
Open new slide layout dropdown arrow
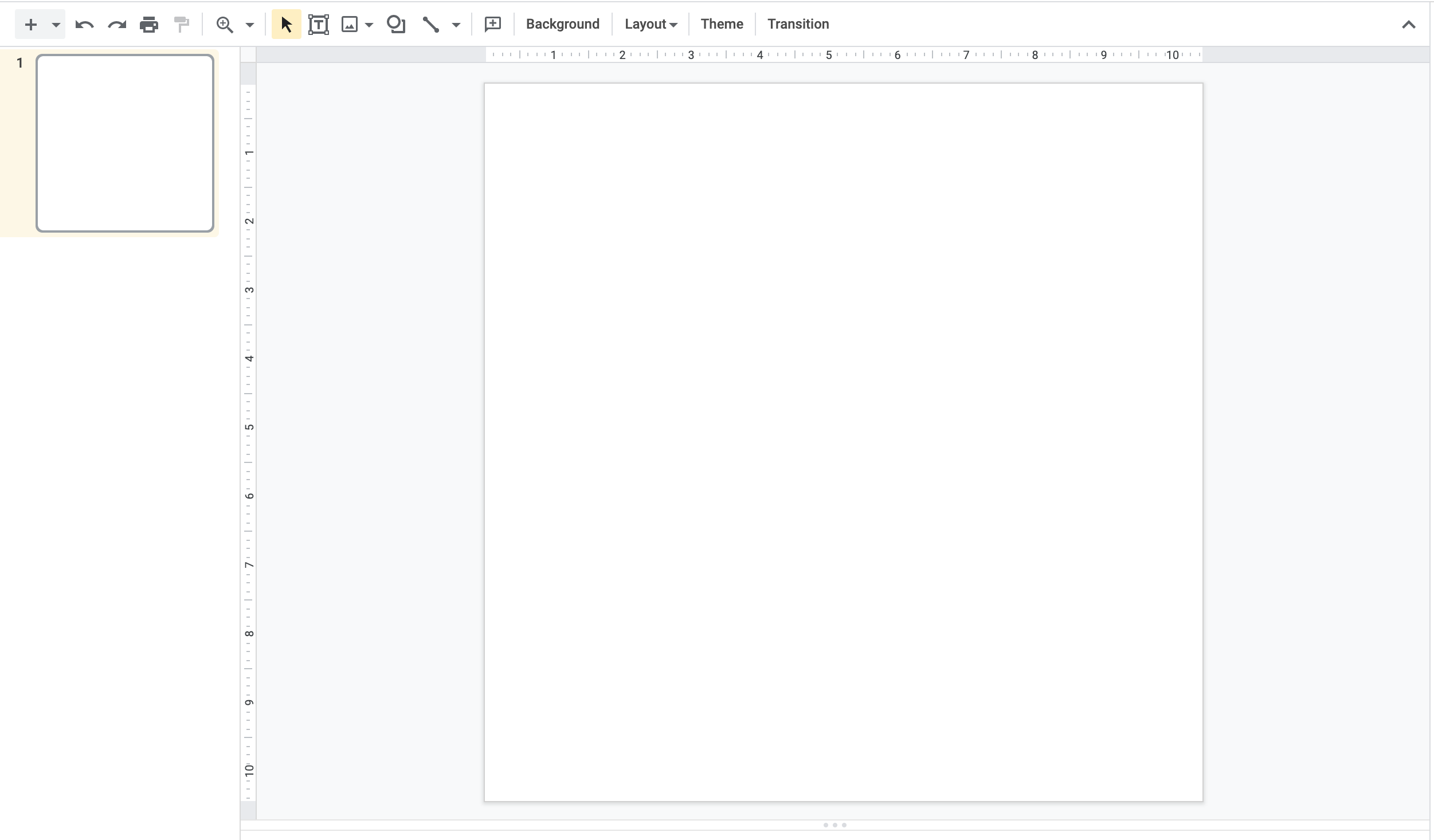tap(56, 25)
